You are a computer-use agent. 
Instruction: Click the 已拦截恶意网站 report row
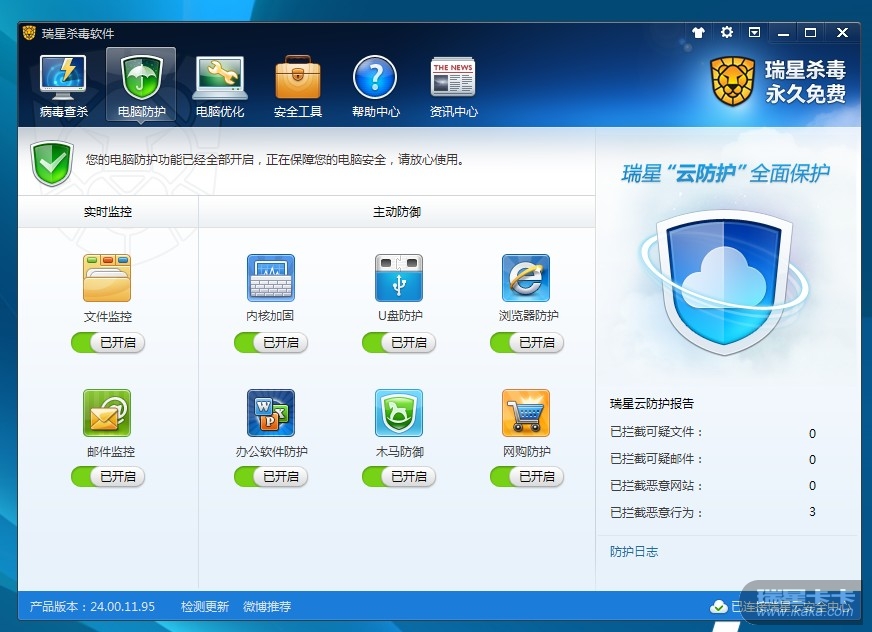point(712,486)
